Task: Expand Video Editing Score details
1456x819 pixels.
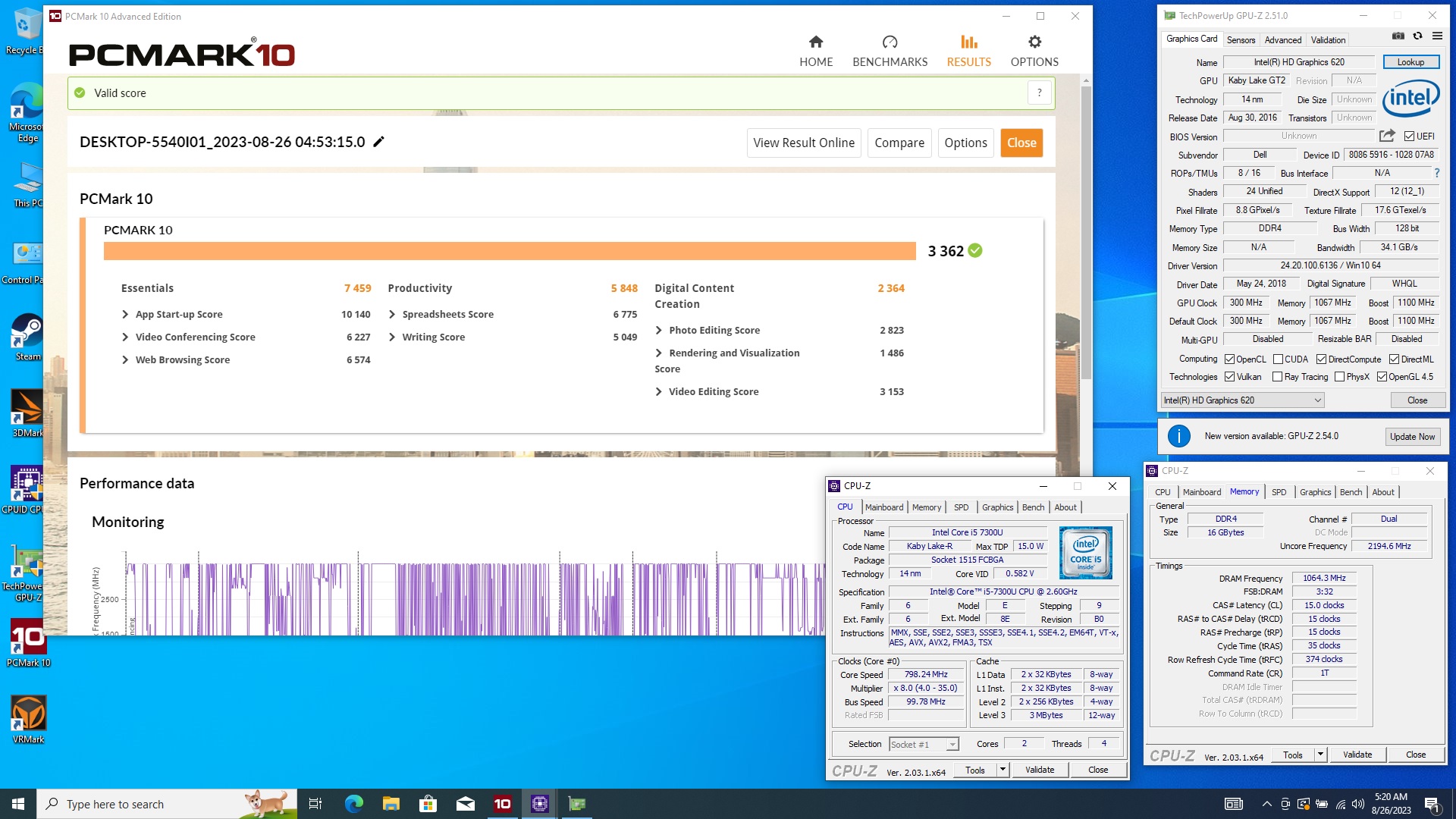Action: click(658, 391)
